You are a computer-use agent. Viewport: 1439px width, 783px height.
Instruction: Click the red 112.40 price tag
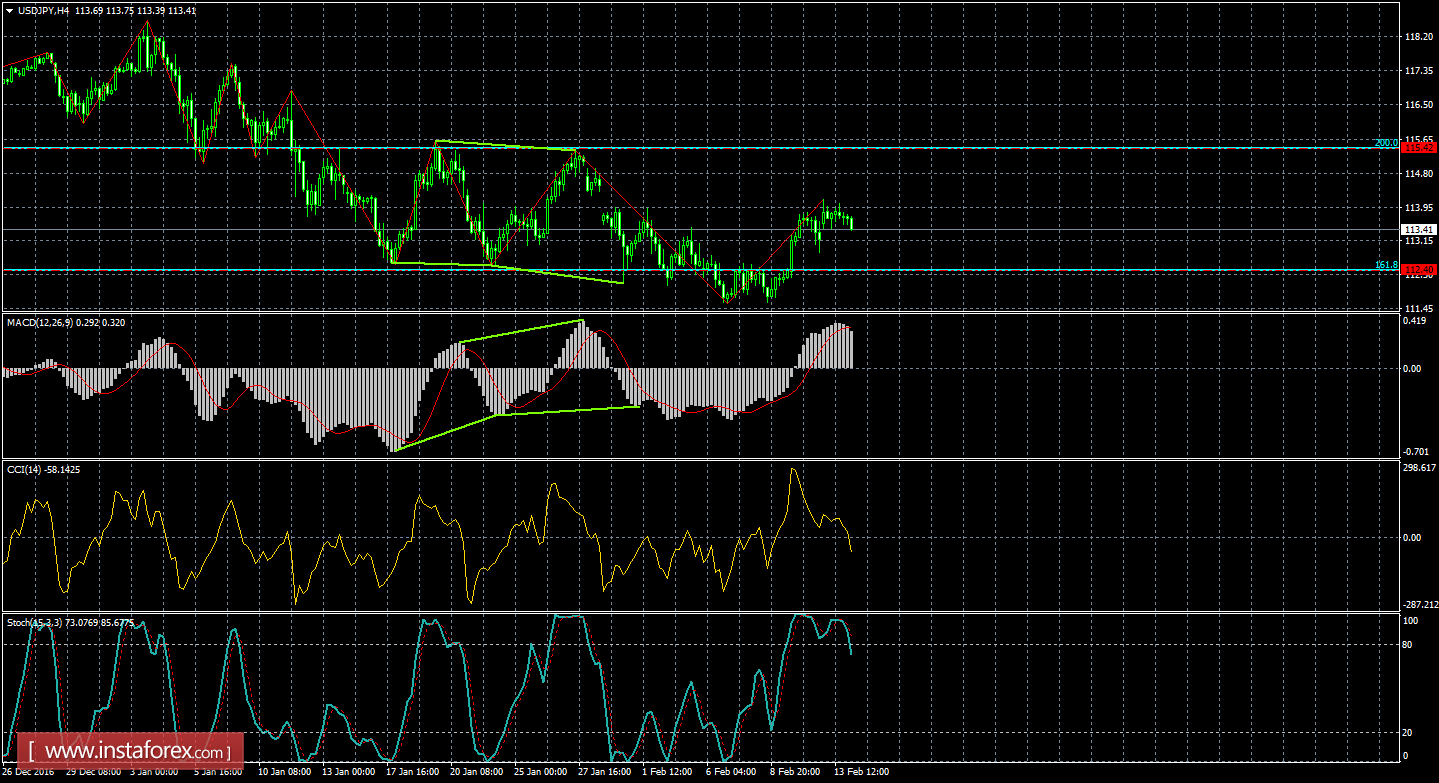pos(1418,270)
